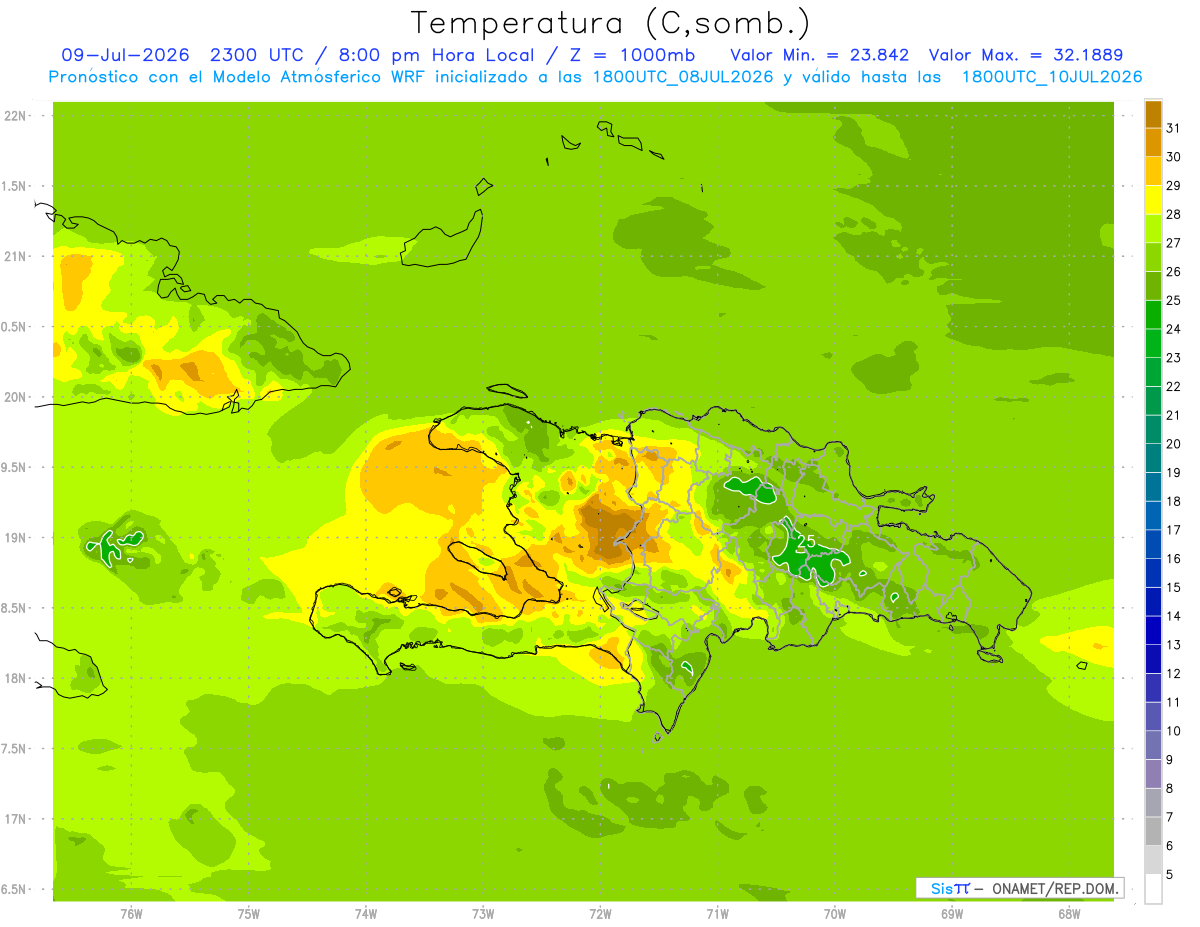Pick the legend band between 26 and 27
The image size is (1200, 927).
(1153, 257)
